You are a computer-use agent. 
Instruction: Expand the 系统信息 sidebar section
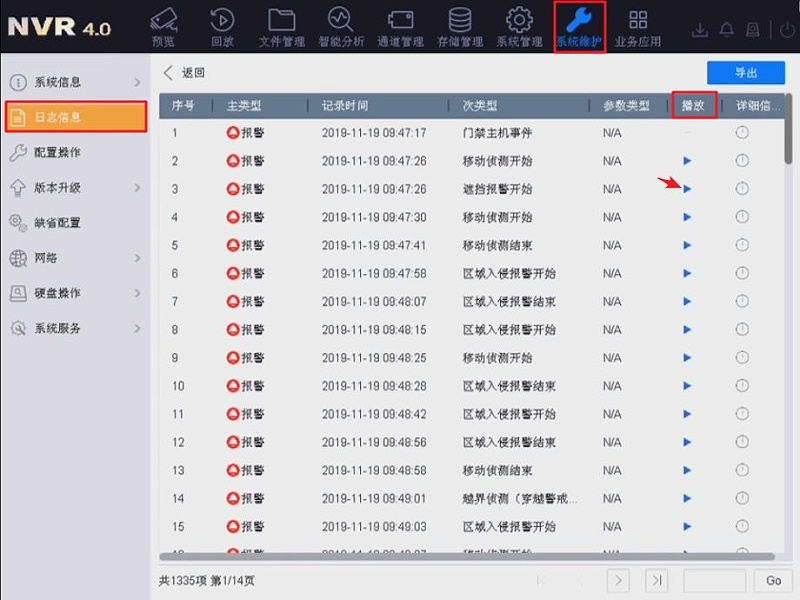(60, 82)
